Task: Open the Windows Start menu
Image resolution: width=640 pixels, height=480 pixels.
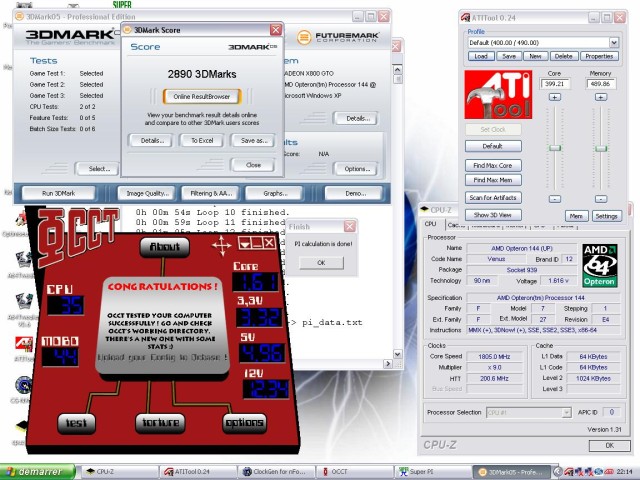Action: 35,470
